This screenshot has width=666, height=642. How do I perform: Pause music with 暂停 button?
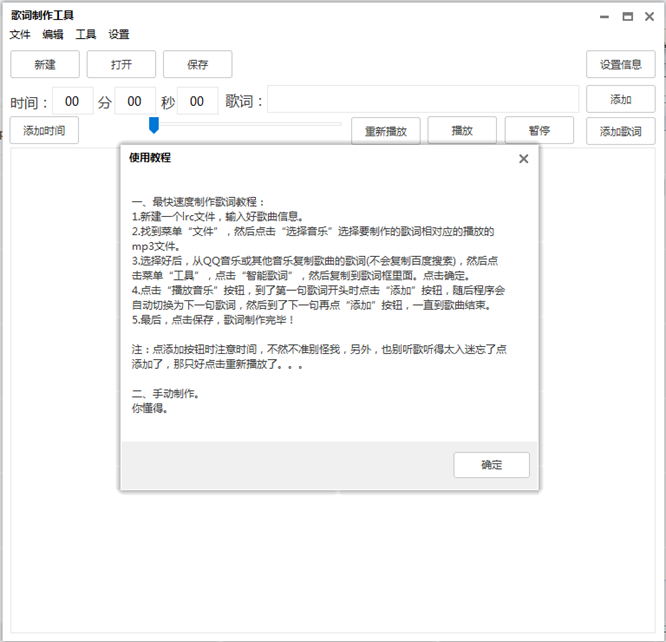[539, 130]
